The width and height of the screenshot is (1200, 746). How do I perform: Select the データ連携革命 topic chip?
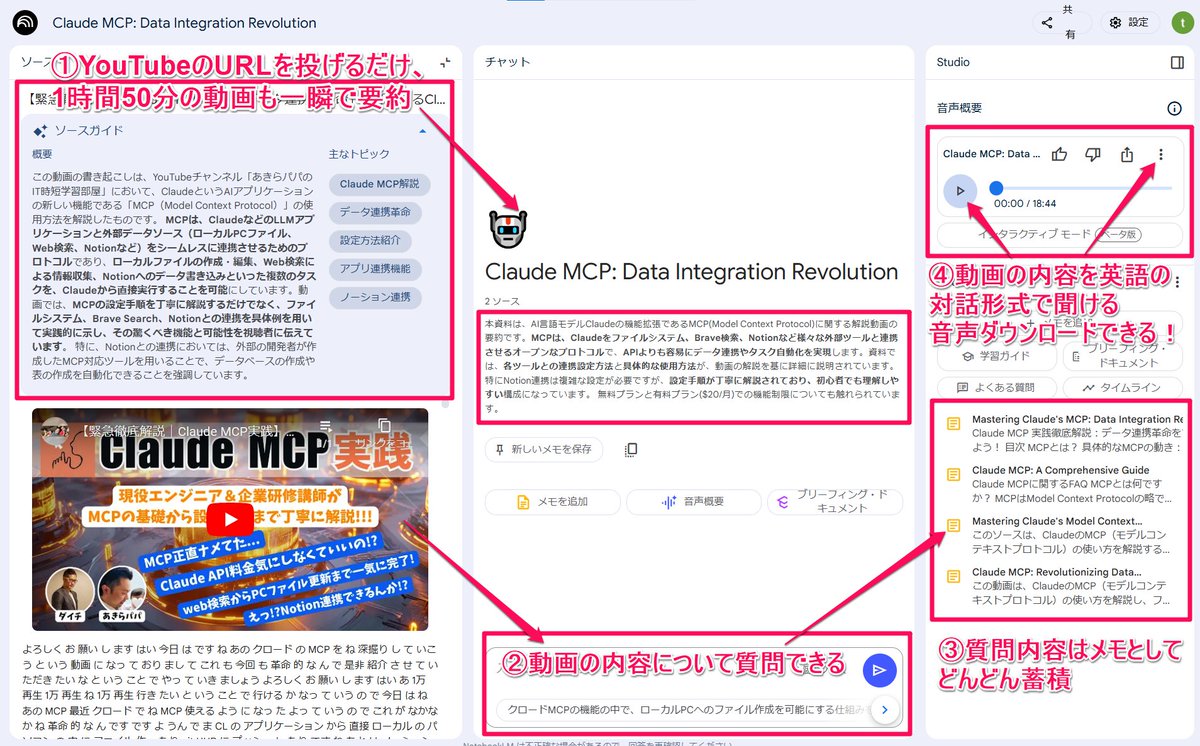pos(375,212)
